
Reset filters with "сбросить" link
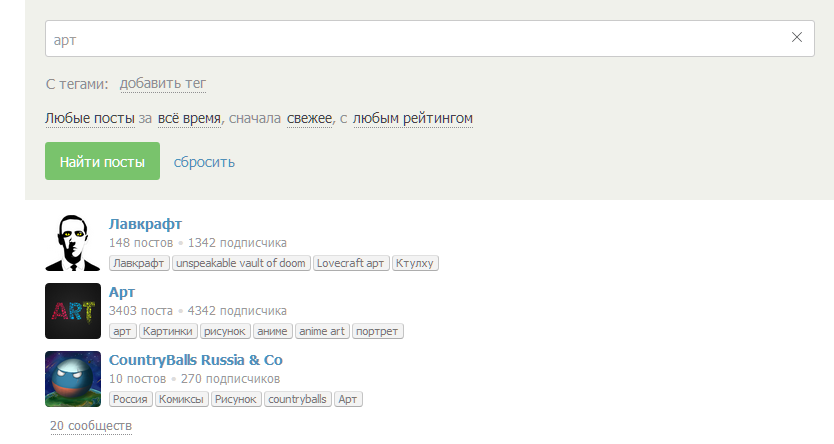click(x=204, y=162)
